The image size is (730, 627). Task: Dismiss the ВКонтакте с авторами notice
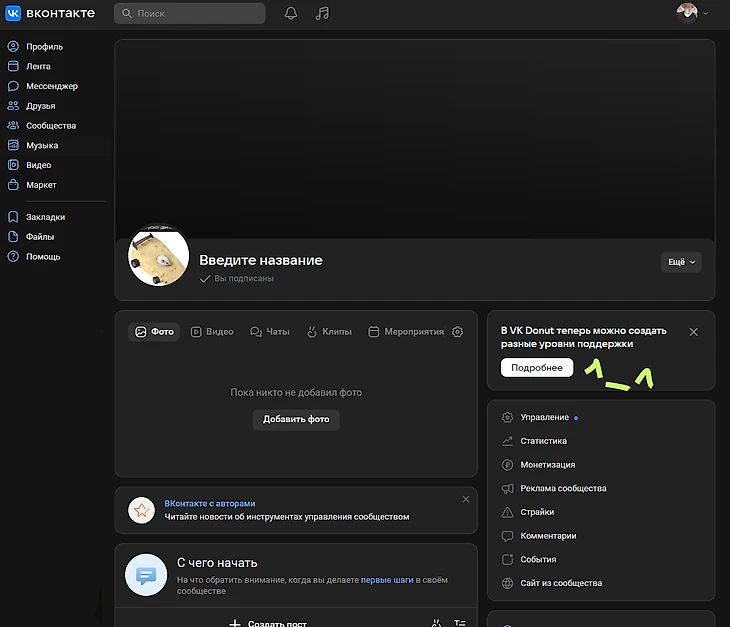tap(465, 499)
